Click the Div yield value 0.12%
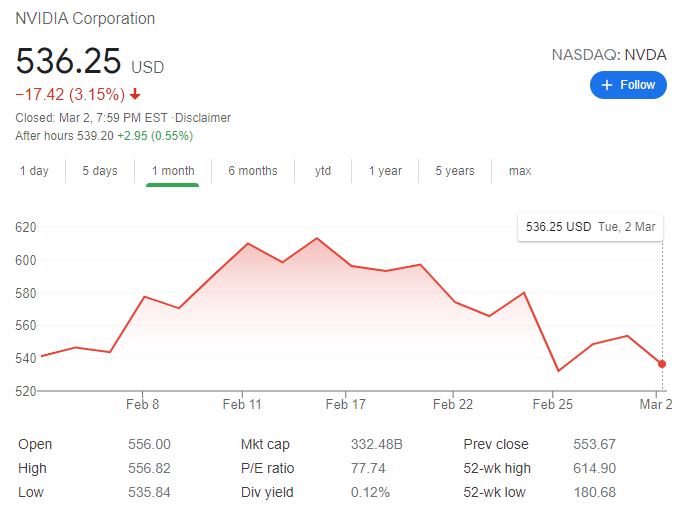Viewport: 681px width, 521px height. 370,492
